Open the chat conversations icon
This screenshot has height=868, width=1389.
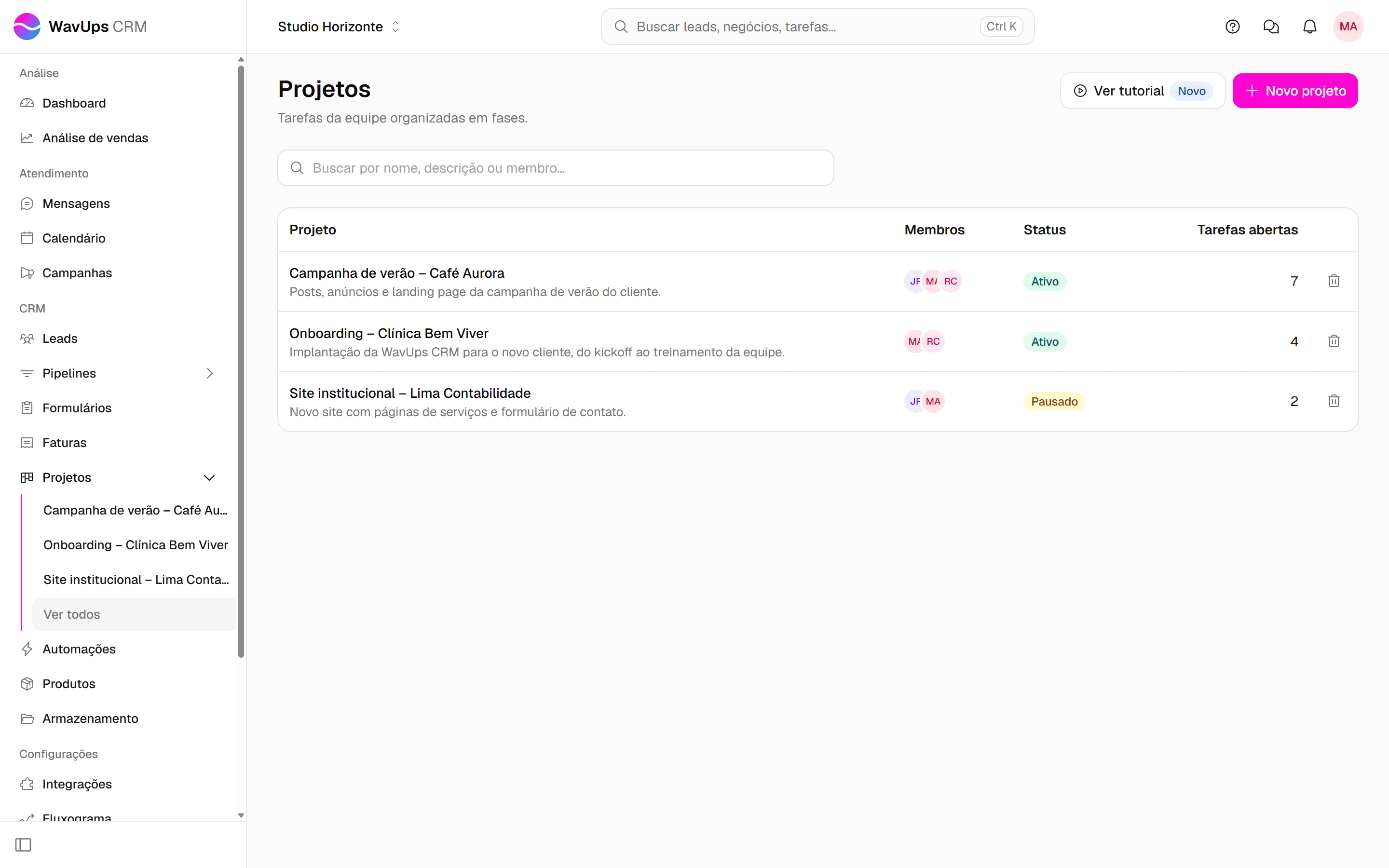(1271, 27)
